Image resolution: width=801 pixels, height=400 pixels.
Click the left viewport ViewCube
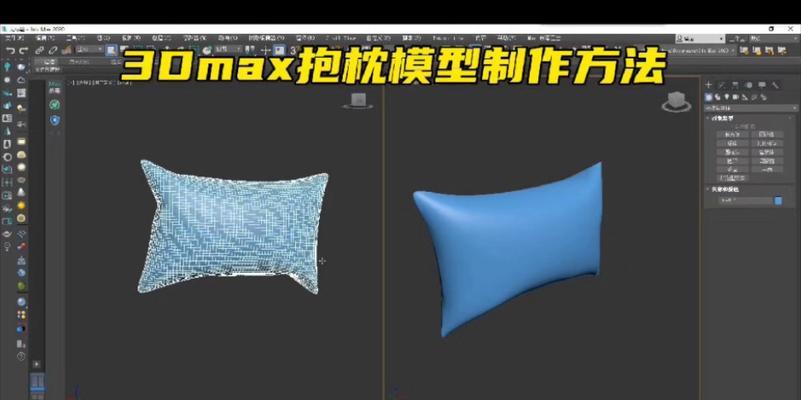357,101
